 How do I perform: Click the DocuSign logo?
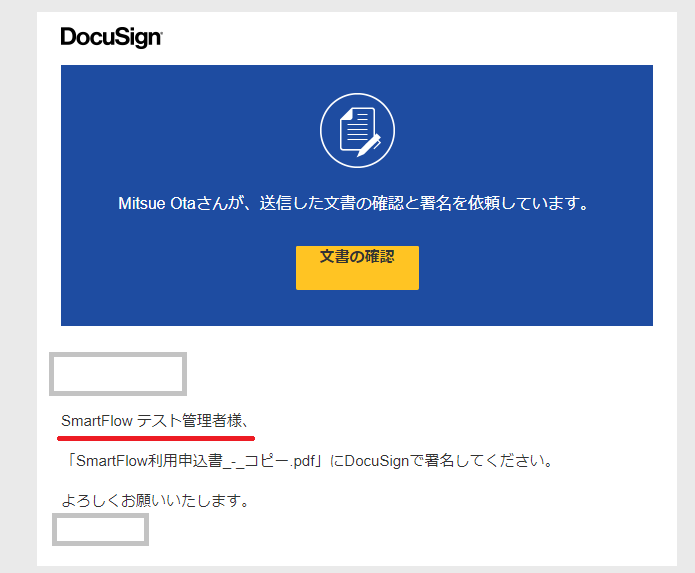(111, 37)
